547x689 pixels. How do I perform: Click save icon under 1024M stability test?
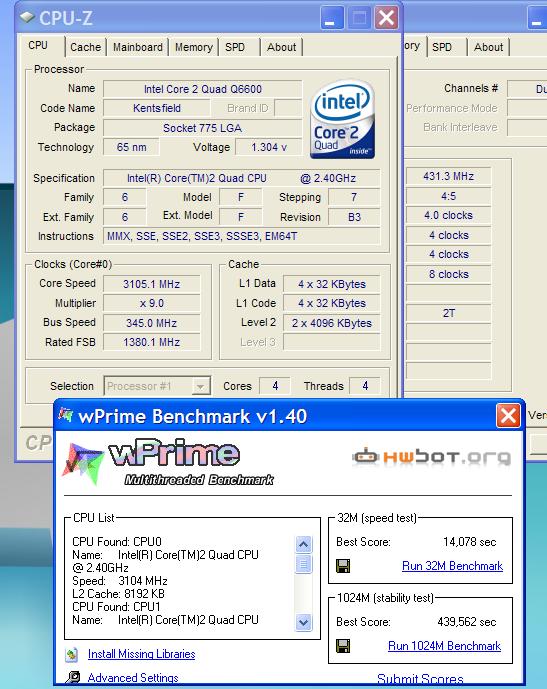coord(343,645)
